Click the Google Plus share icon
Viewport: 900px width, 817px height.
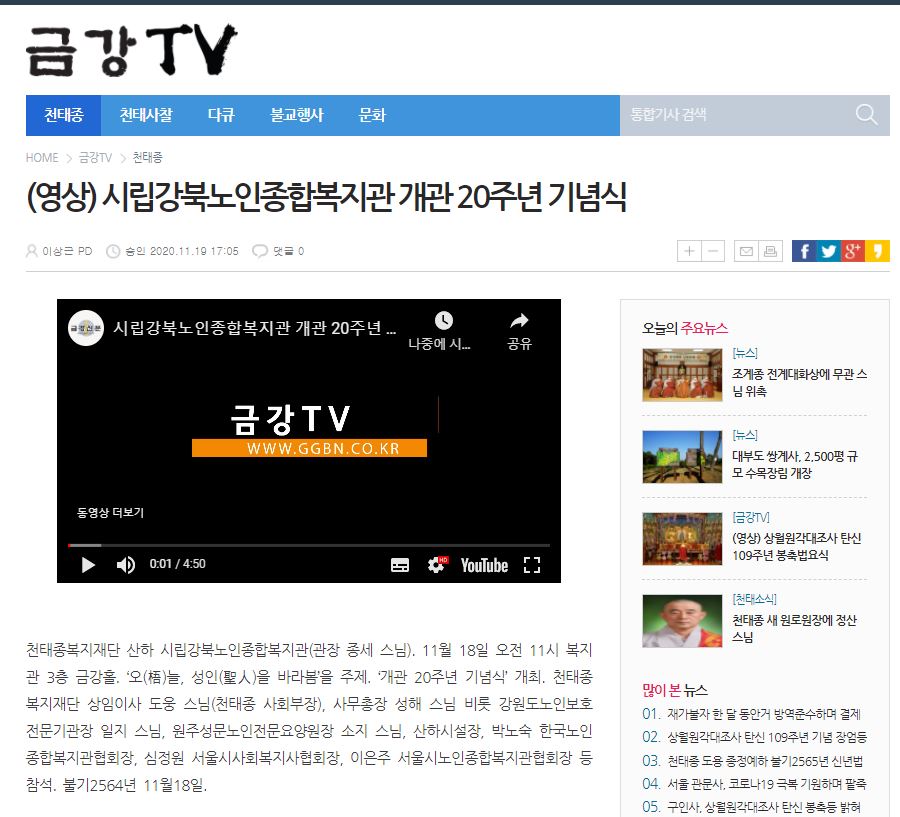[x=853, y=251]
